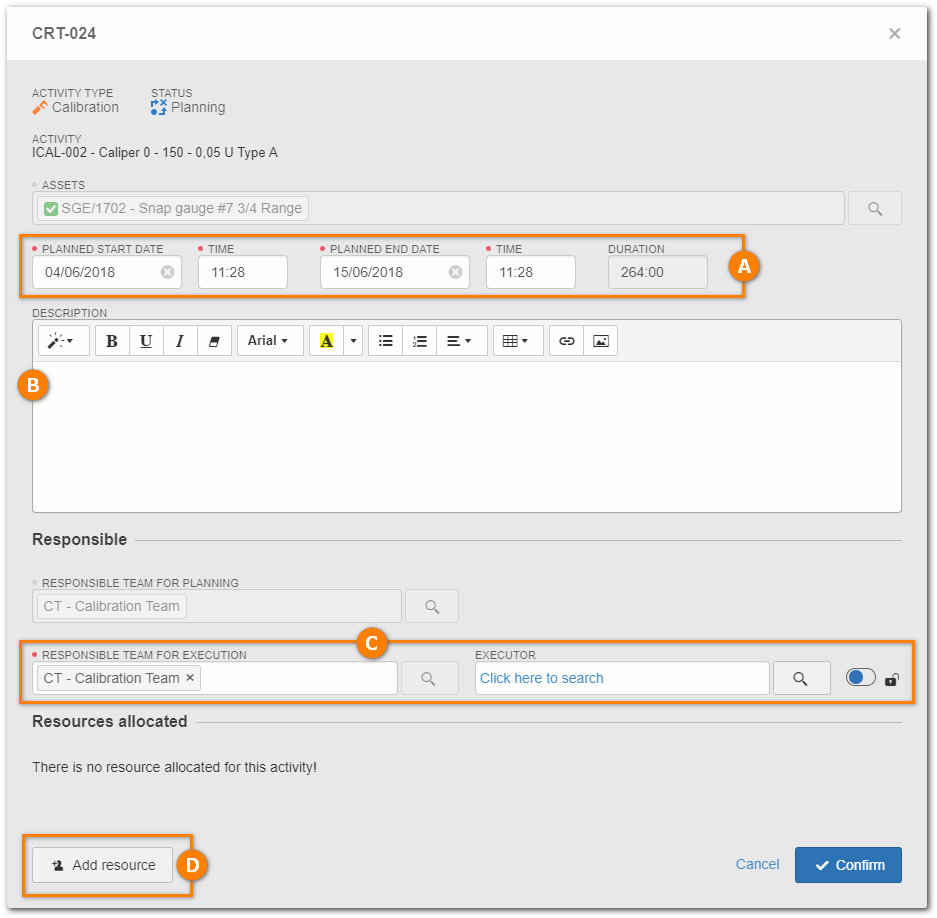Image resolution: width=937 pixels, height=918 pixels.
Task: Insert a bulleted list
Action: (385, 341)
